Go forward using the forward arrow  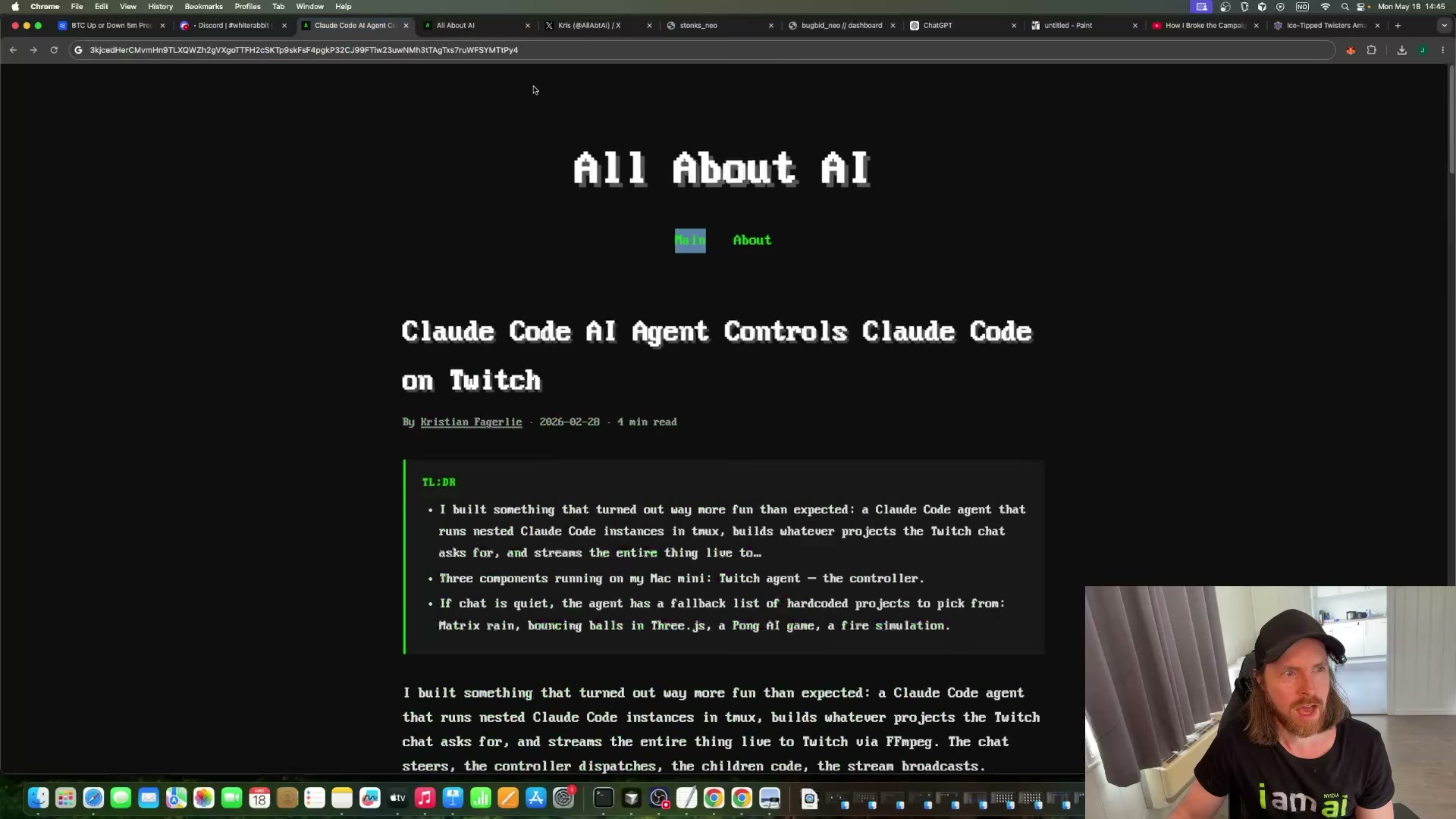[x=33, y=50]
